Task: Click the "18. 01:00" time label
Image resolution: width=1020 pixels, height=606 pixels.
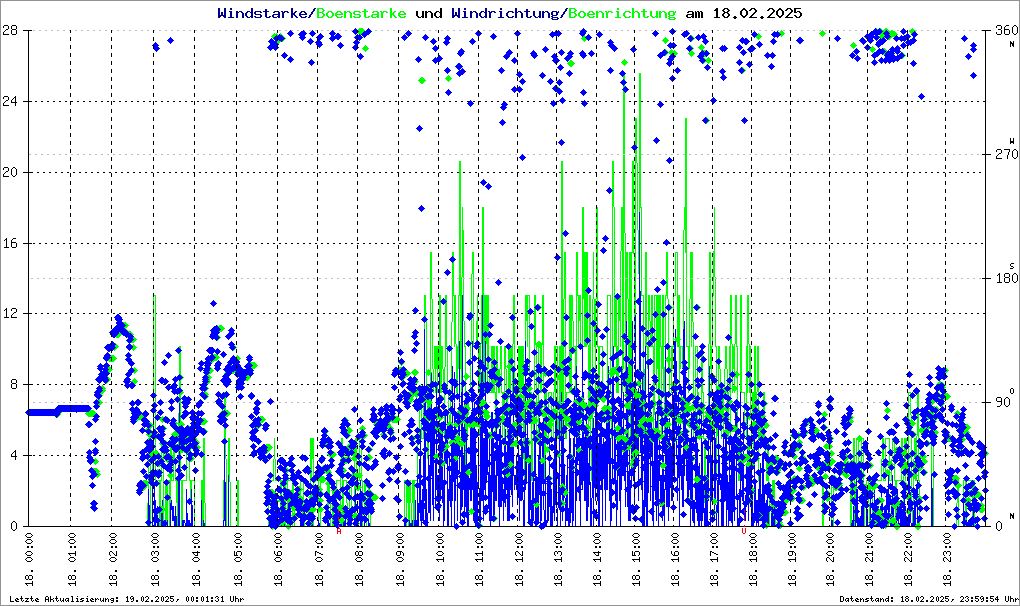Action: [71, 560]
